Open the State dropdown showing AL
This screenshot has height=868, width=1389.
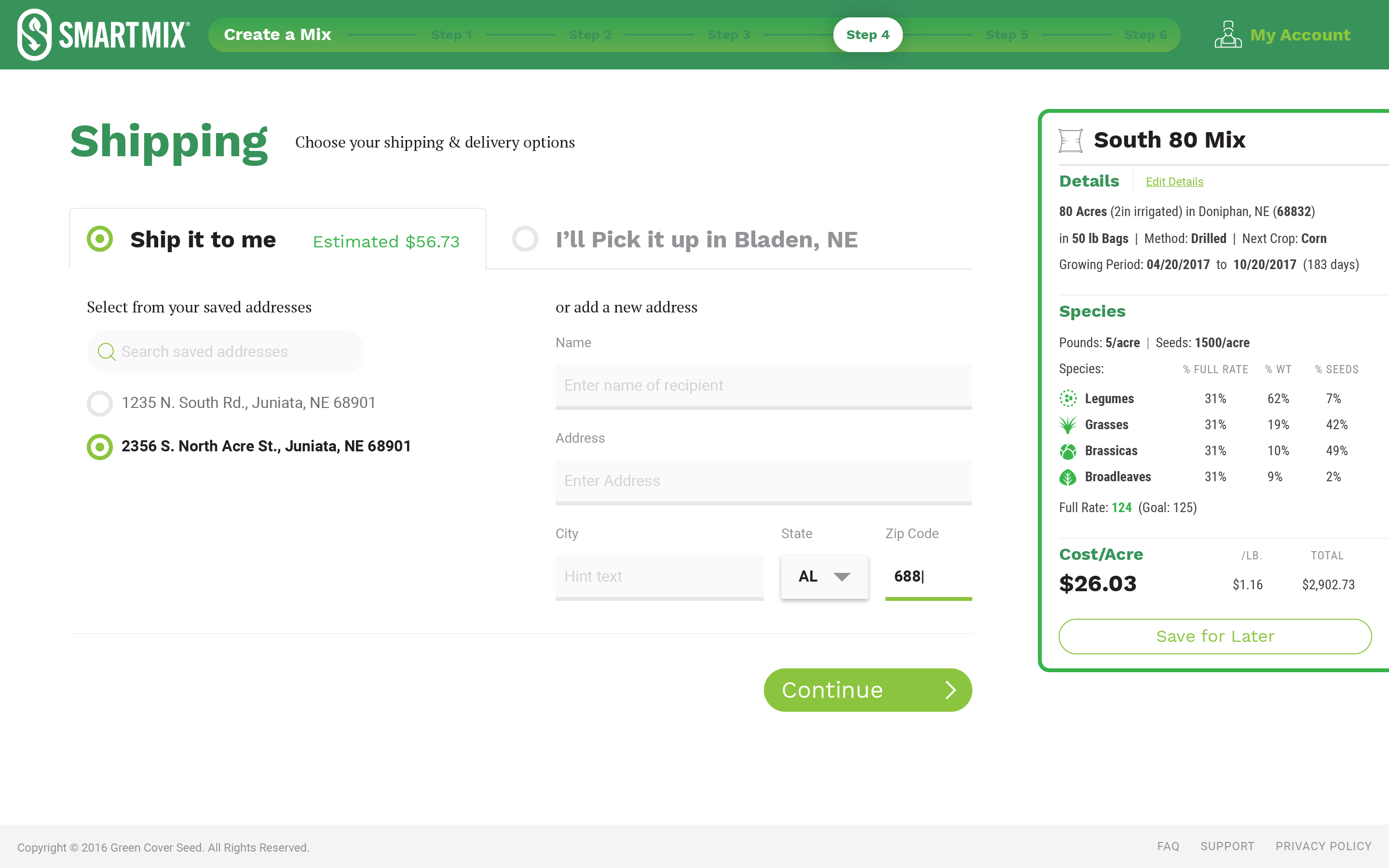coord(824,576)
